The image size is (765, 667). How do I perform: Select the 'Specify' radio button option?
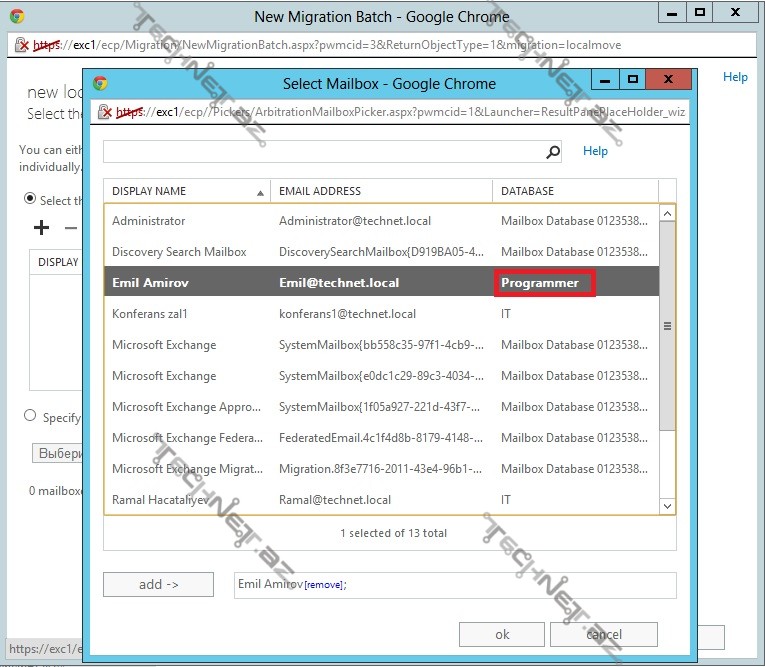30,416
